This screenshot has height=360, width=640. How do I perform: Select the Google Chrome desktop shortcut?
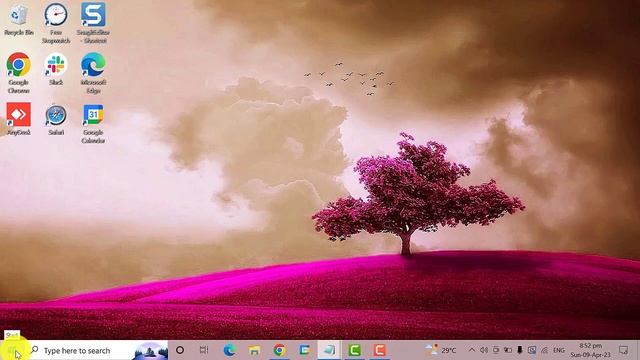point(18,73)
